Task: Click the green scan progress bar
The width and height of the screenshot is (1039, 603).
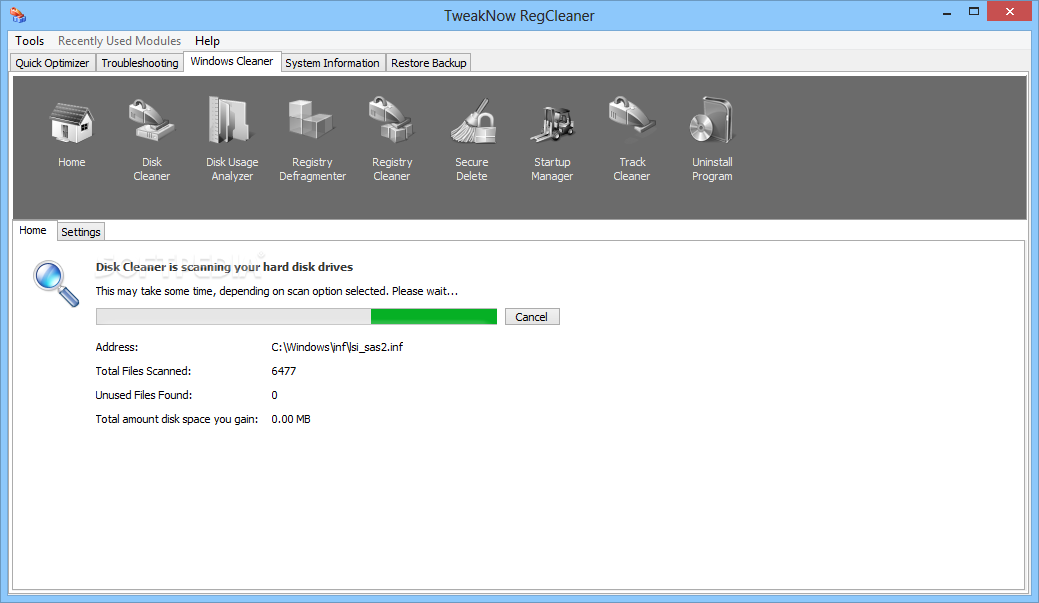Action: click(296, 317)
